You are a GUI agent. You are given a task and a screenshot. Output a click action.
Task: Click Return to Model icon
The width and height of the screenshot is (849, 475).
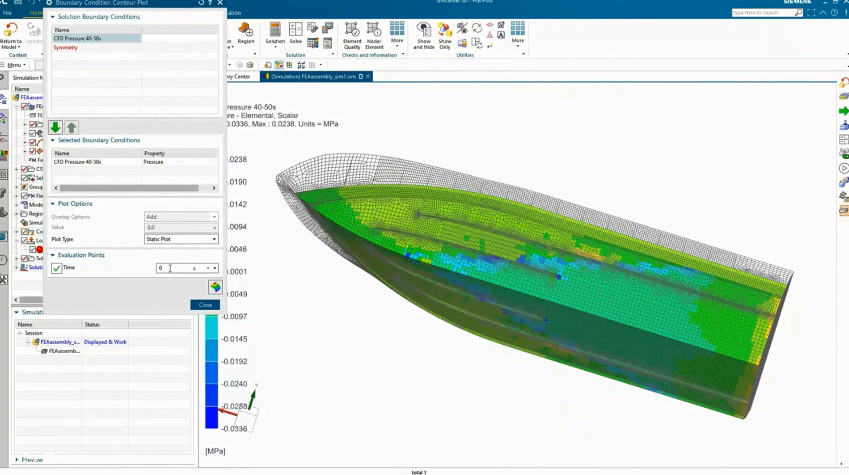(x=11, y=36)
